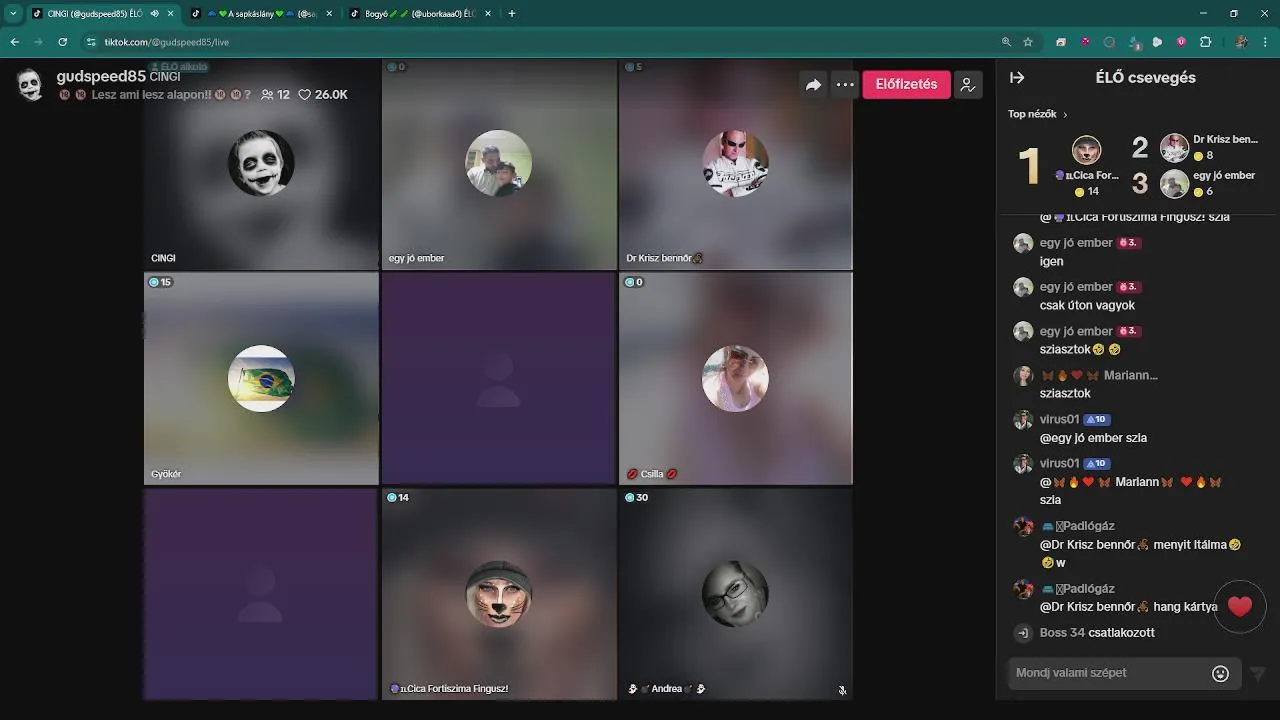This screenshot has height=720, width=1280.
Task: Open the Chrome three-dot menu
Action: [1265, 42]
